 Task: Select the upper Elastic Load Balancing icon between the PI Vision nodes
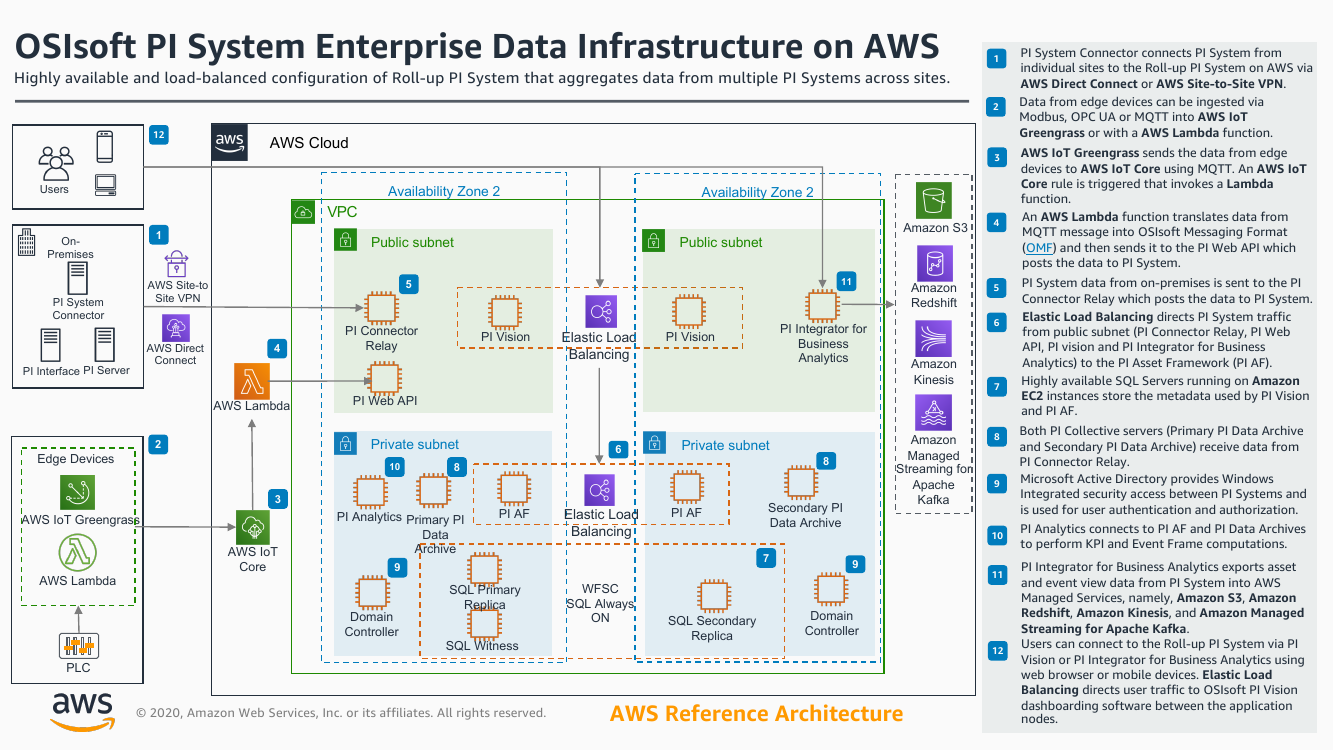tap(601, 311)
